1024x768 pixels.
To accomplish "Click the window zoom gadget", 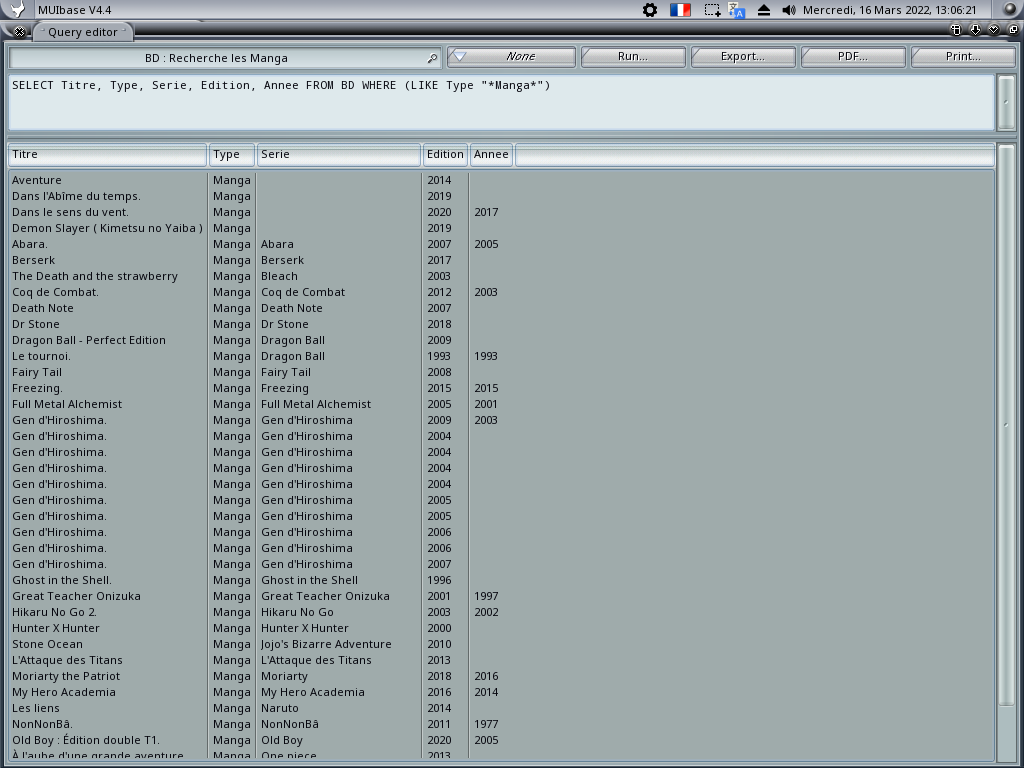I will pos(994,29).
